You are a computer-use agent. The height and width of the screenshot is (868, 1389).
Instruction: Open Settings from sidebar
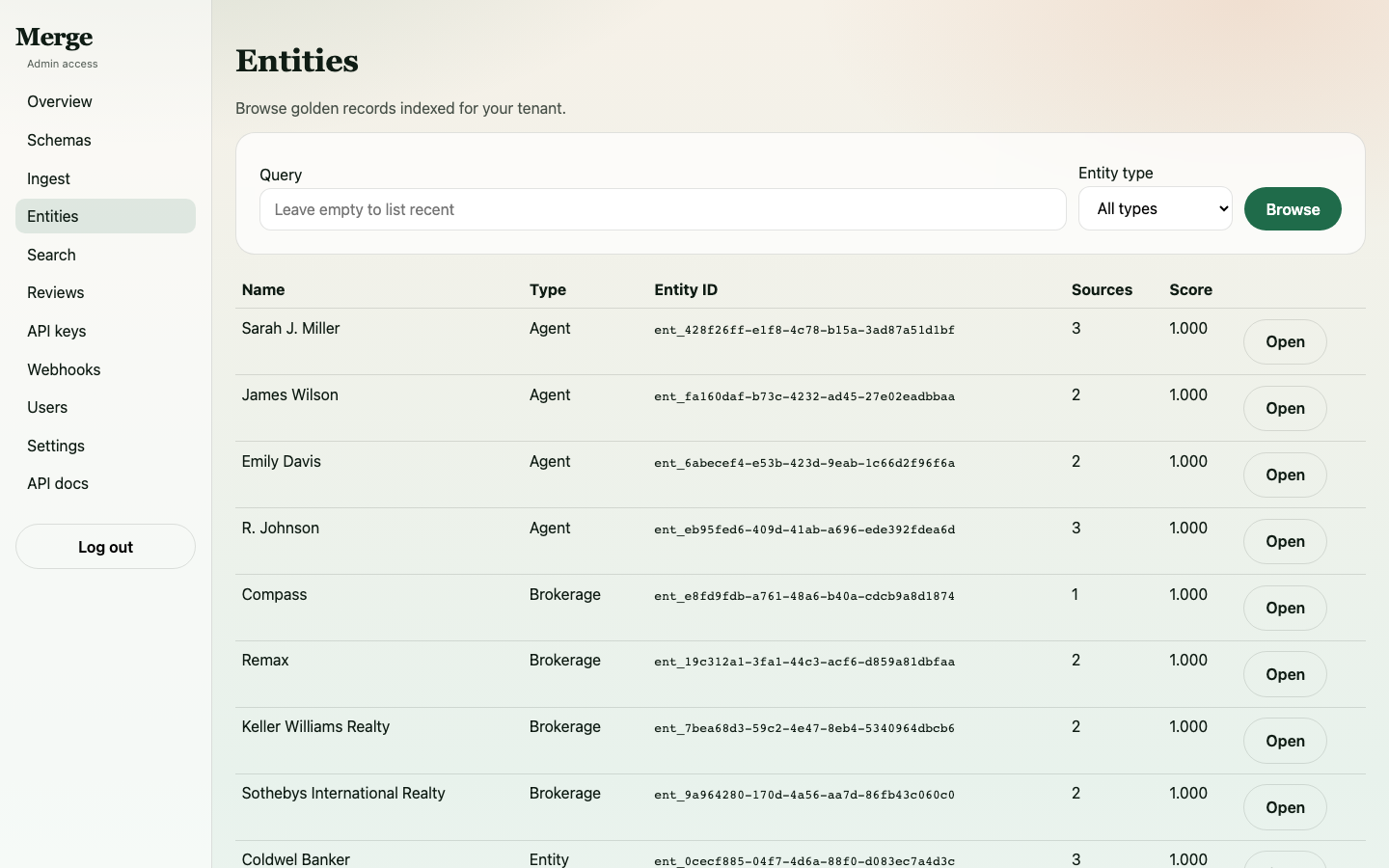[105, 446]
